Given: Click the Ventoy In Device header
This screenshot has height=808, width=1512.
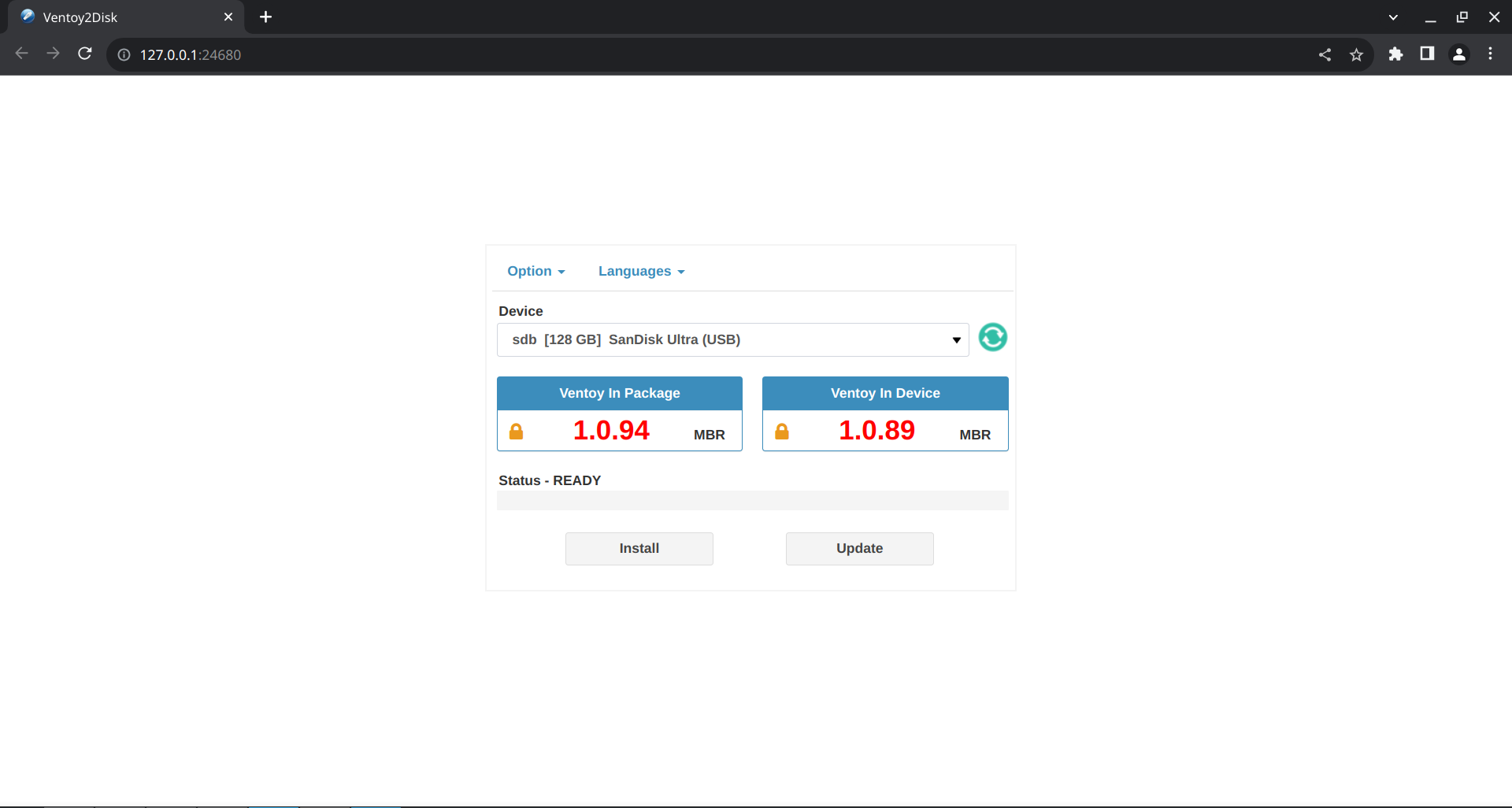Looking at the screenshot, I should pyautogui.click(x=885, y=393).
